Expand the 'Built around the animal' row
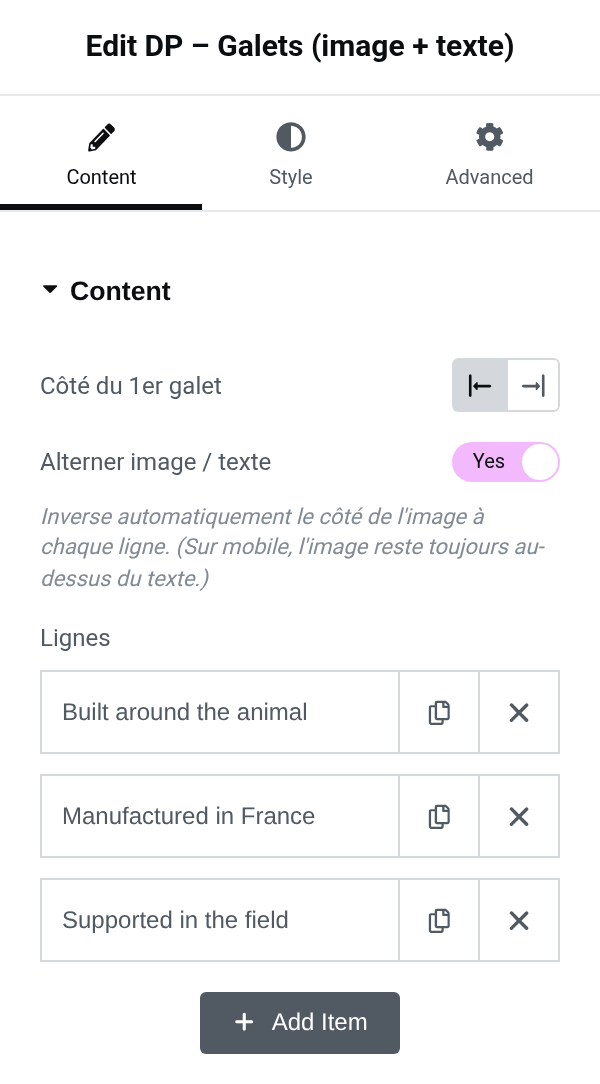Screen dimensions: 600x1084 point(220,712)
